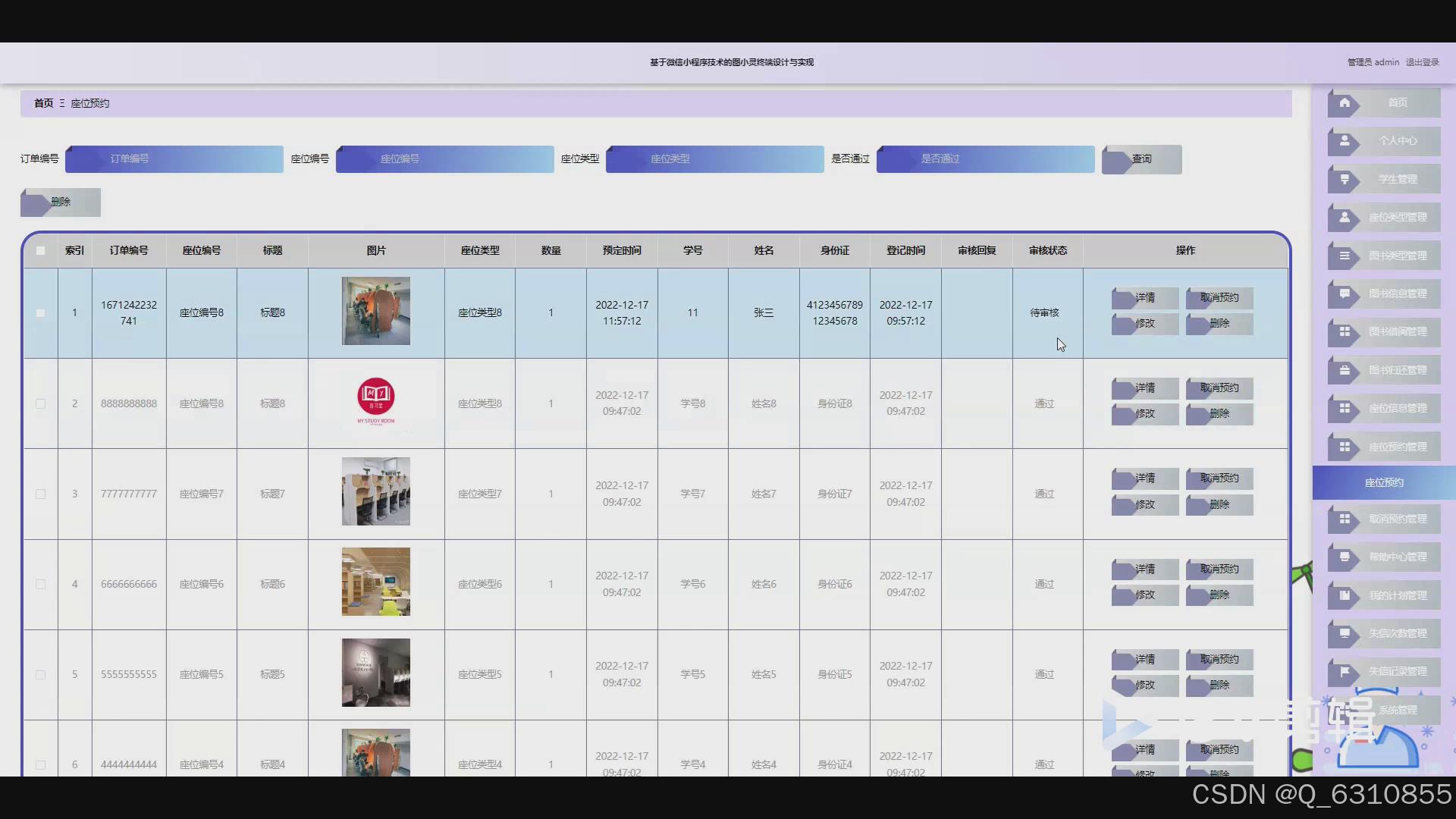Click the home icon in the sidebar
Viewport: 1456px width, 819px height.
click(1345, 102)
